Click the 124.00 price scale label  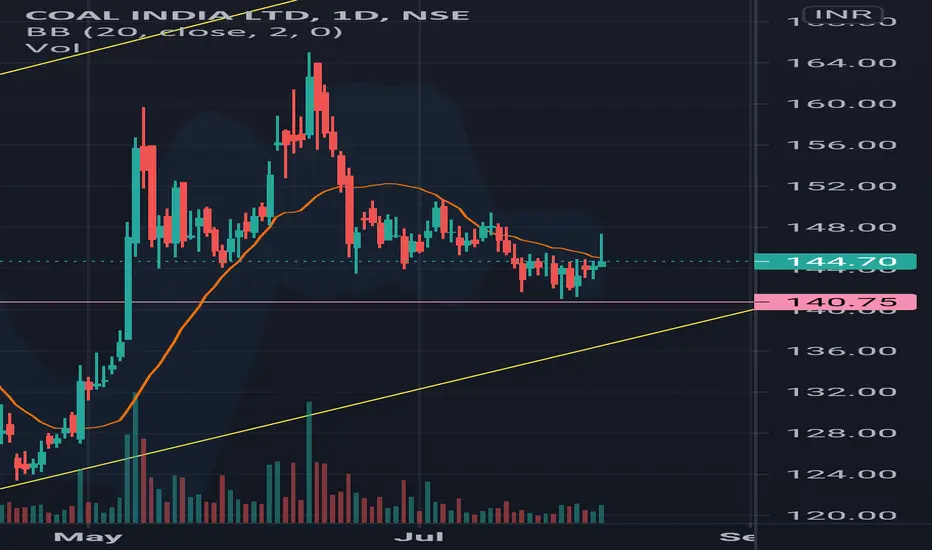pos(841,474)
